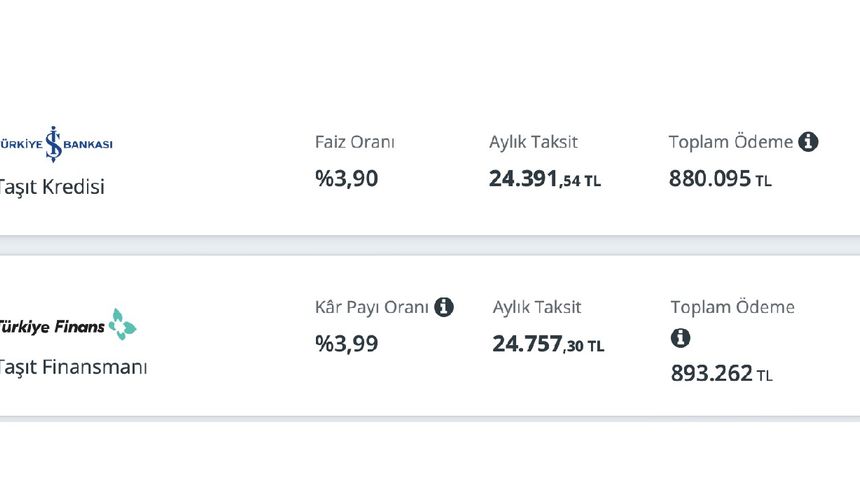The height and width of the screenshot is (504, 860).
Task: Select the 24.757,30 TL monthly installment
Action: click(547, 345)
